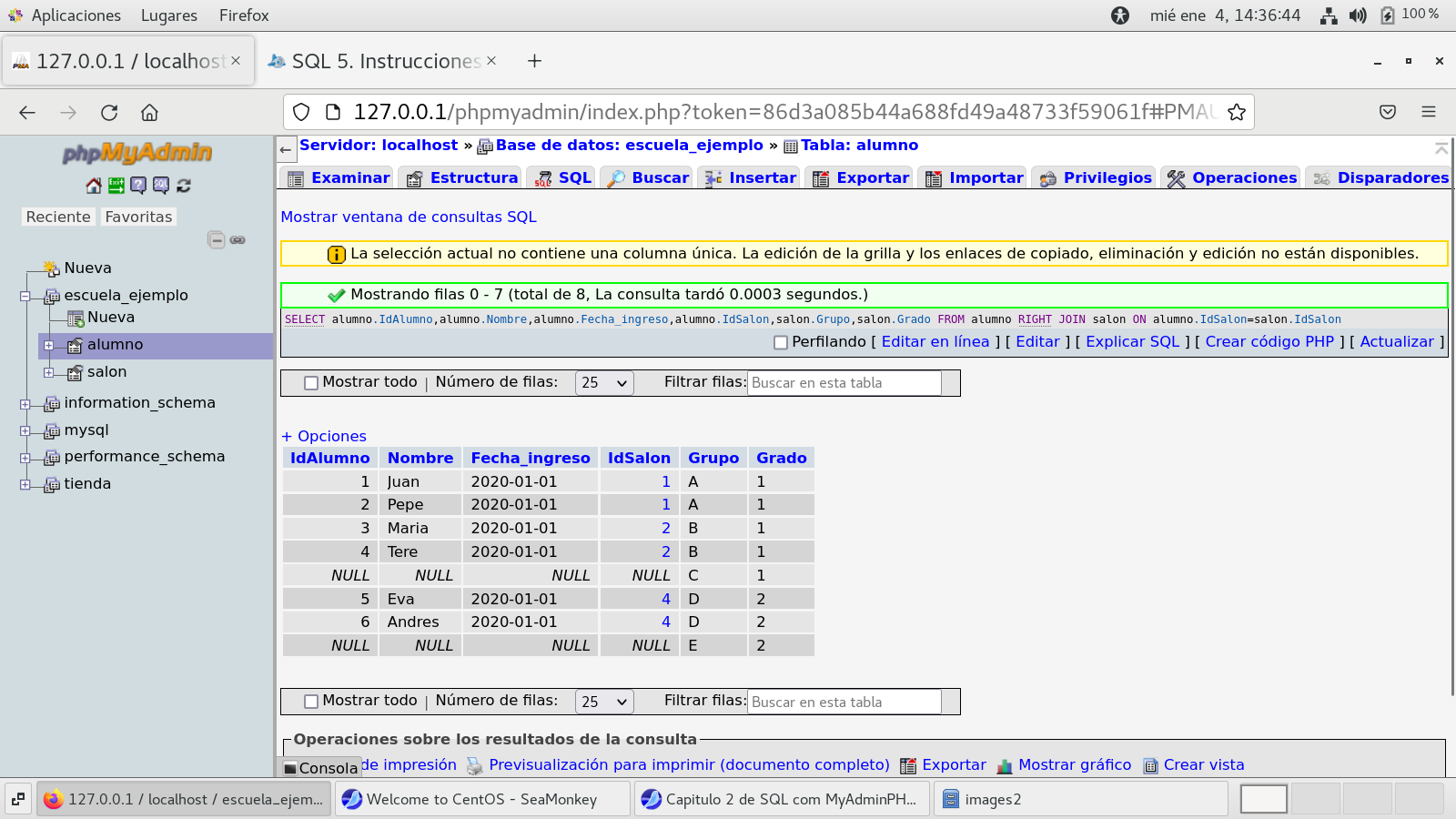Collapse the escuela_ejemplo database tree node

tap(25, 296)
